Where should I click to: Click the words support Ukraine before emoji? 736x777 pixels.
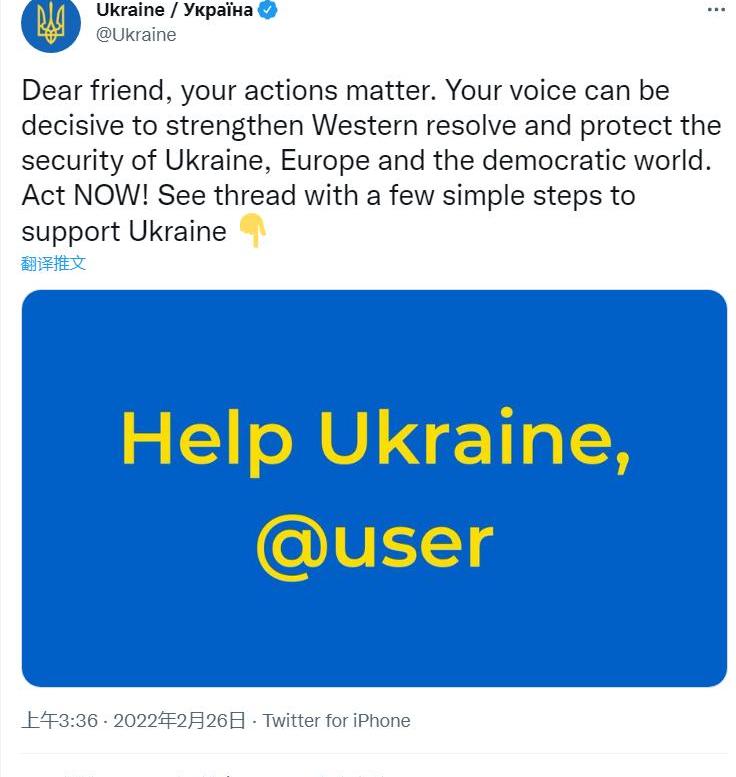pyautogui.click(x=124, y=231)
